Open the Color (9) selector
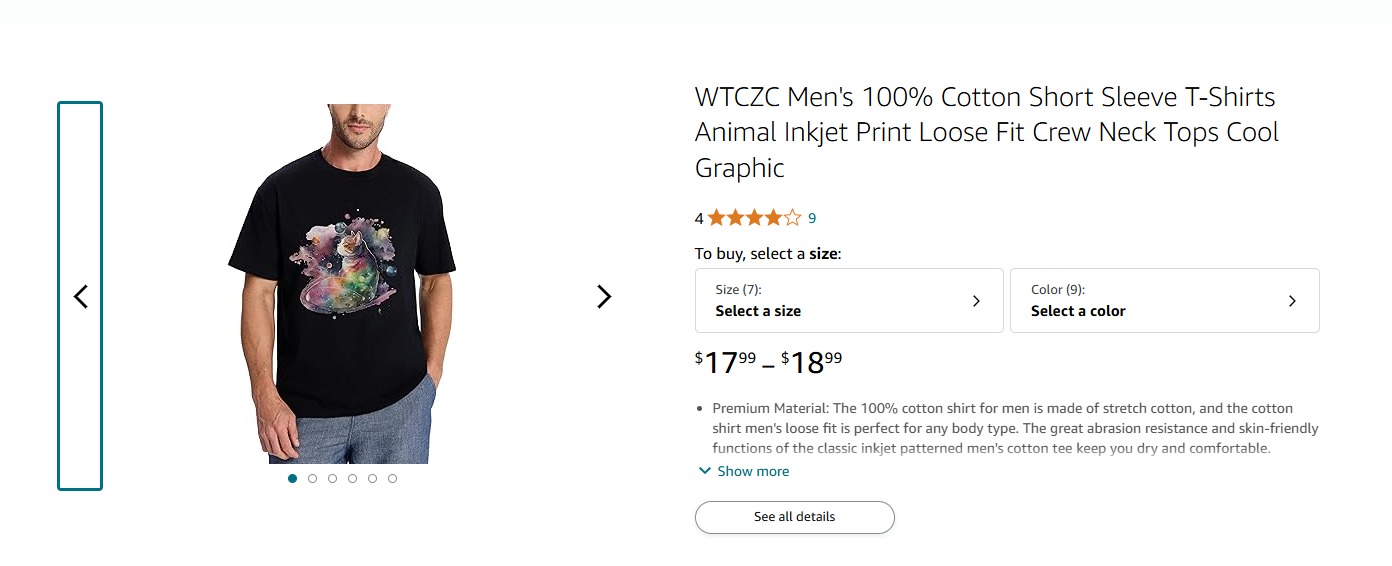This screenshot has width=1392, height=566. click(x=1164, y=300)
